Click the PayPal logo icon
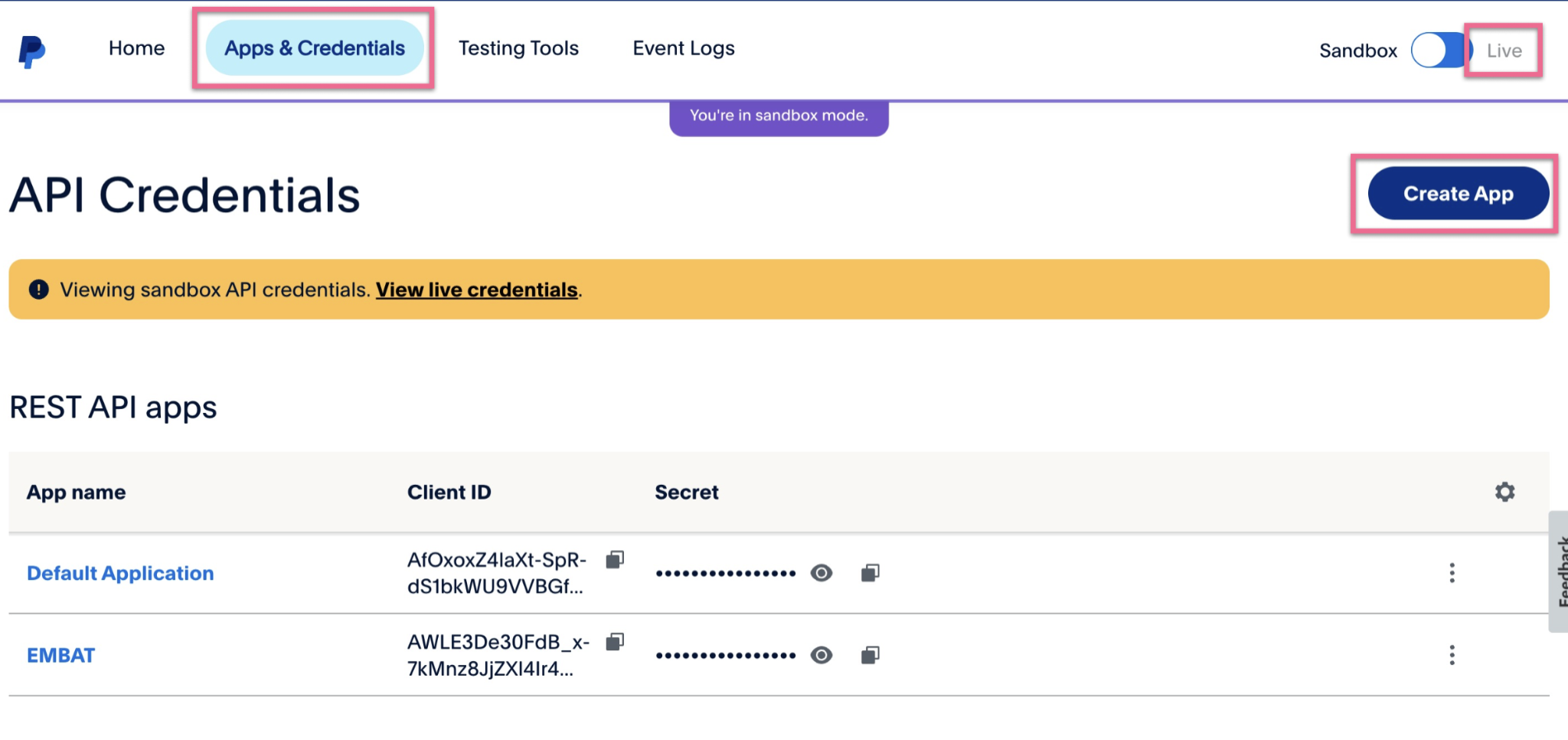Screen dimensions: 1568x740 click(31, 51)
